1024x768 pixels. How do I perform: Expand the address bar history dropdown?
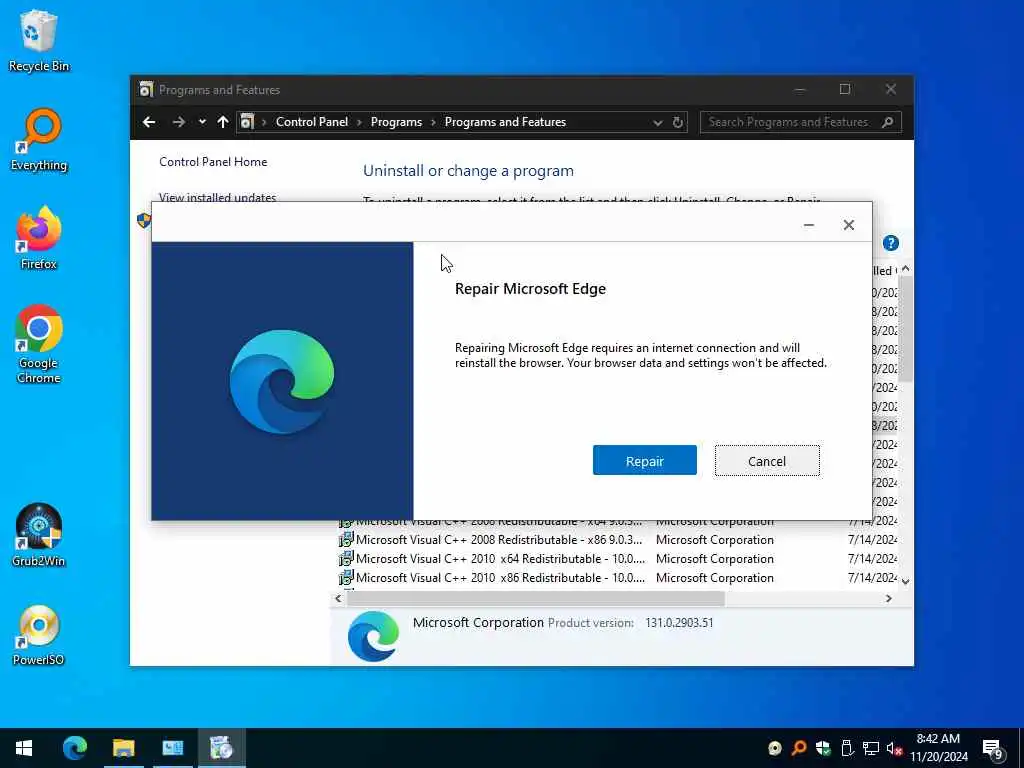657,122
